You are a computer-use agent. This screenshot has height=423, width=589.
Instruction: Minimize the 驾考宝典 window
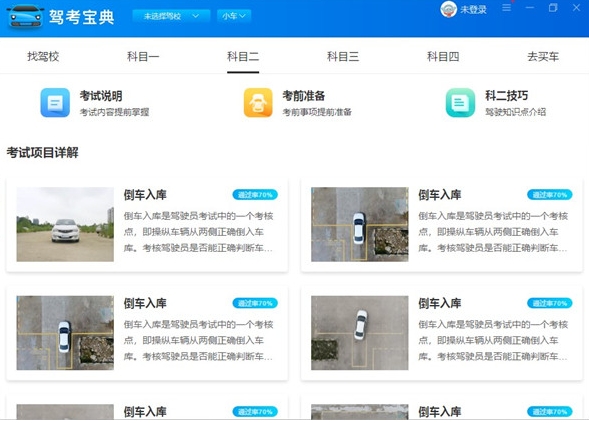click(x=530, y=8)
